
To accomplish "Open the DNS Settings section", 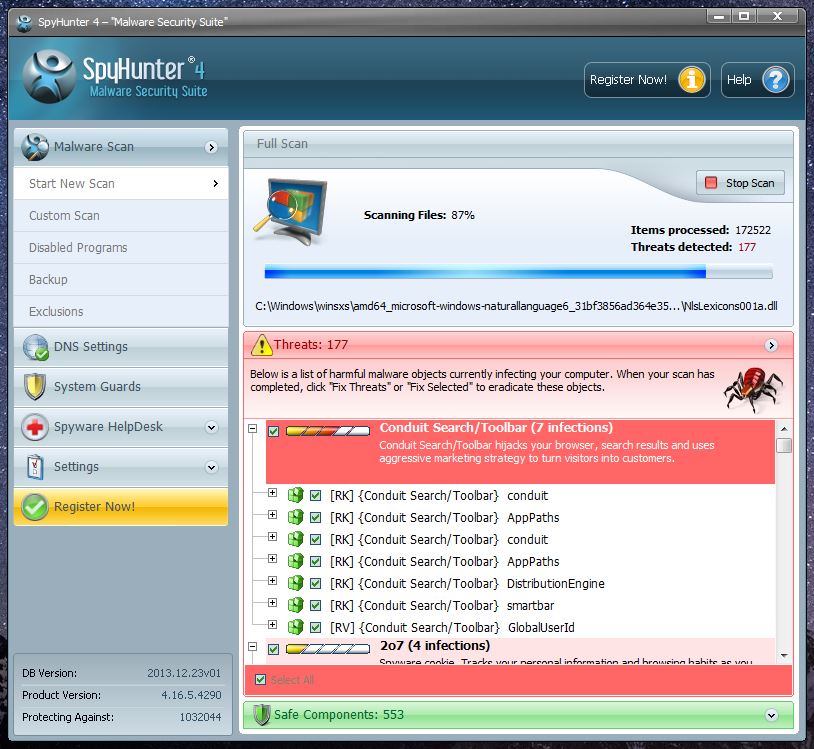I will point(121,347).
